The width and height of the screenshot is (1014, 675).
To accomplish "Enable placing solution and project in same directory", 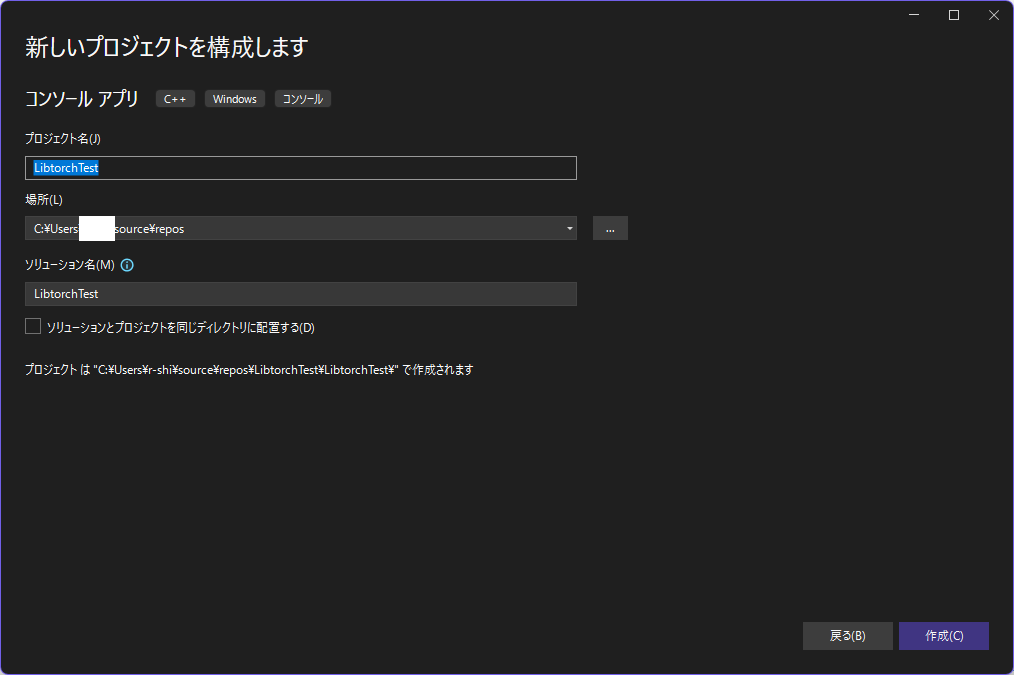I will (x=33, y=327).
